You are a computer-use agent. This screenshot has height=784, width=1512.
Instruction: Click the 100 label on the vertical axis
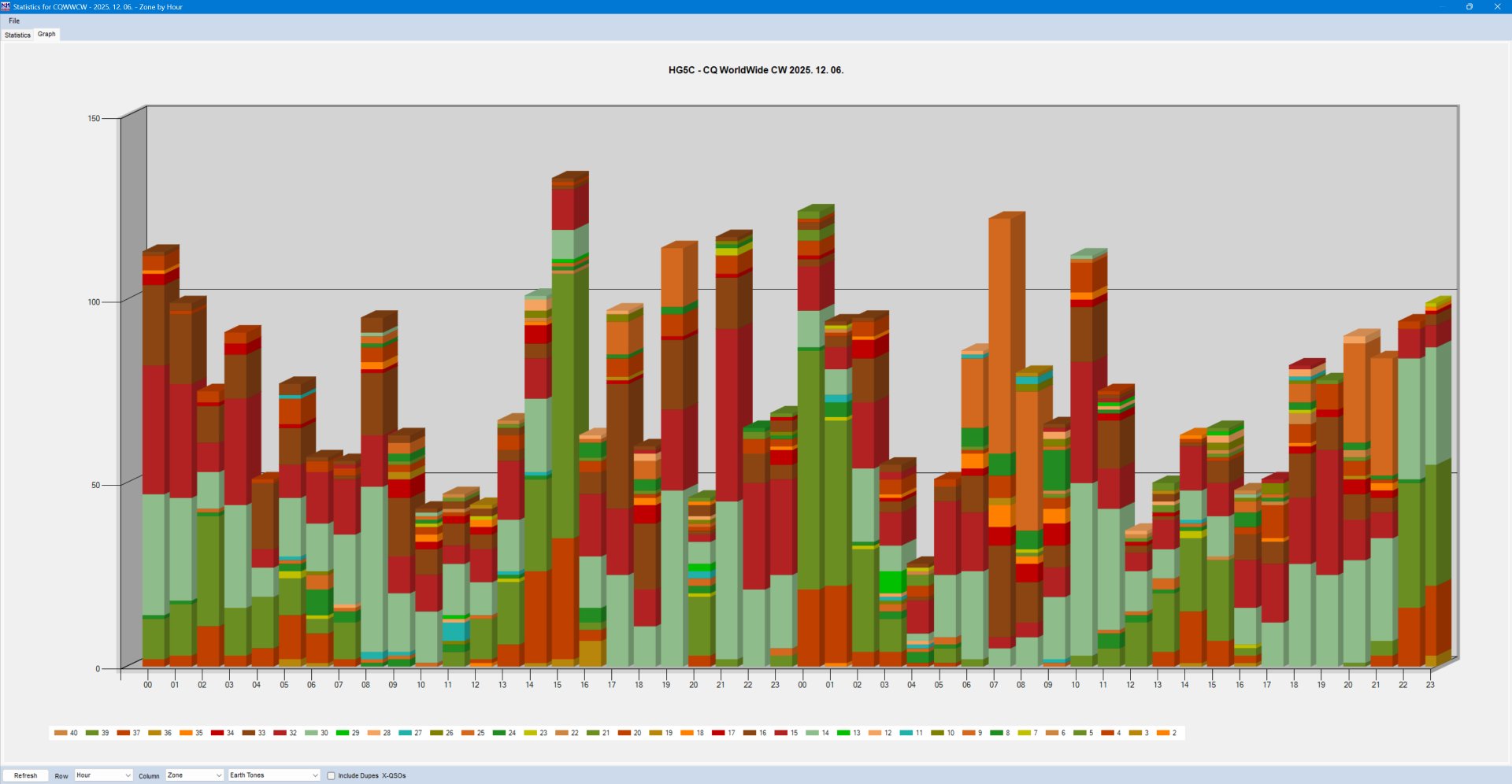click(94, 302)
